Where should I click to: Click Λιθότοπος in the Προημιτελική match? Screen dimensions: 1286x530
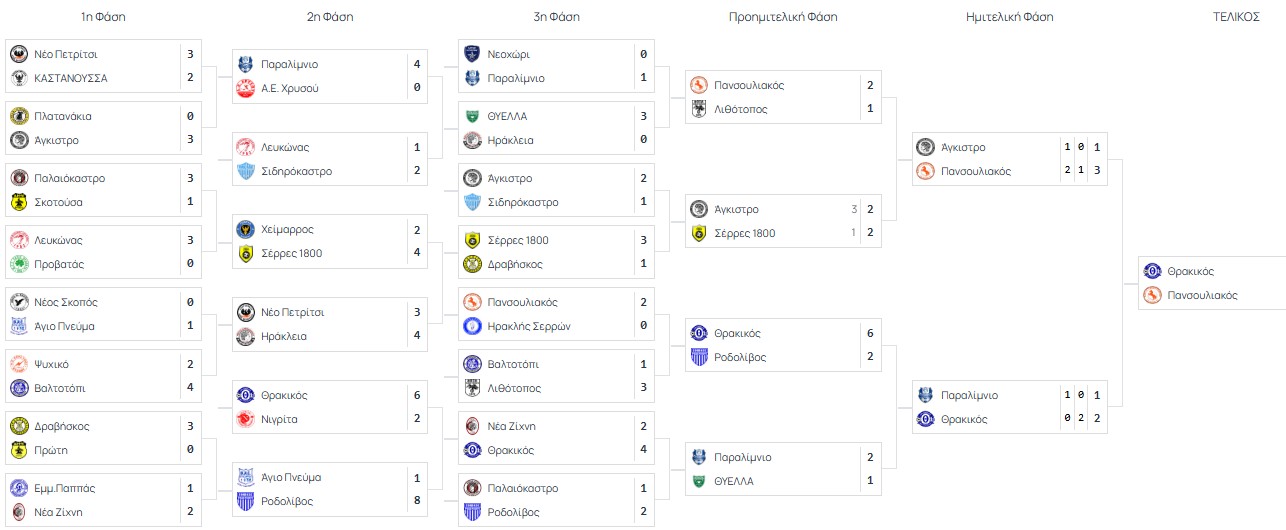(x=741, y=109)
